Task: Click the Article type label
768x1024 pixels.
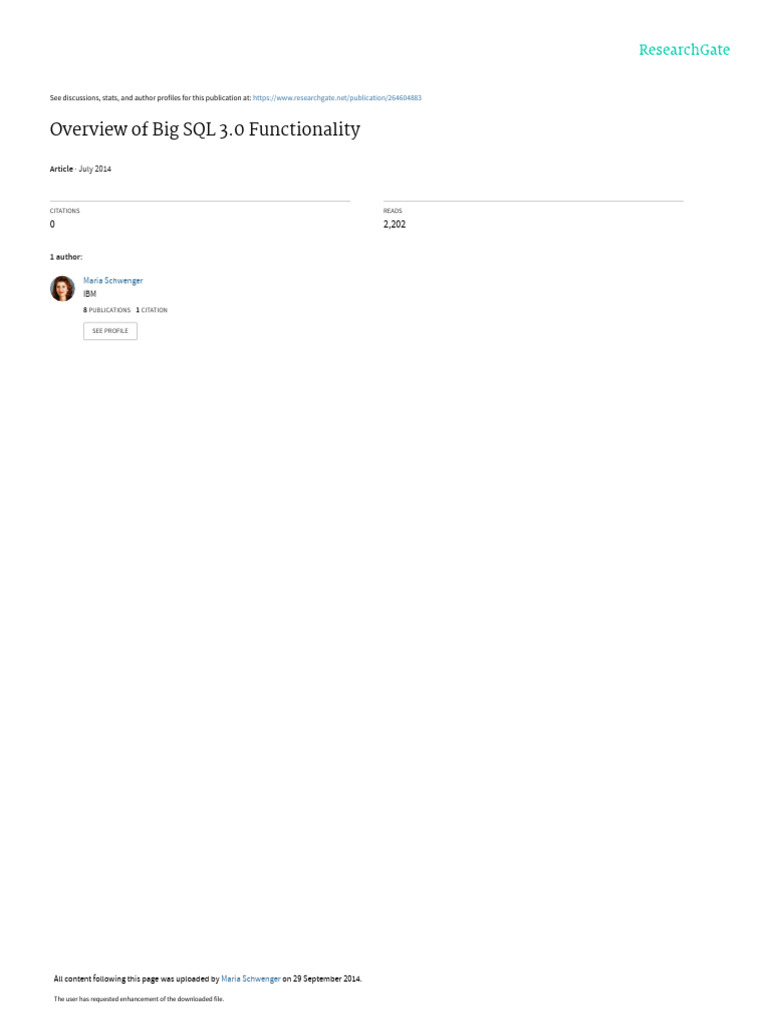Action: [61, 168]
